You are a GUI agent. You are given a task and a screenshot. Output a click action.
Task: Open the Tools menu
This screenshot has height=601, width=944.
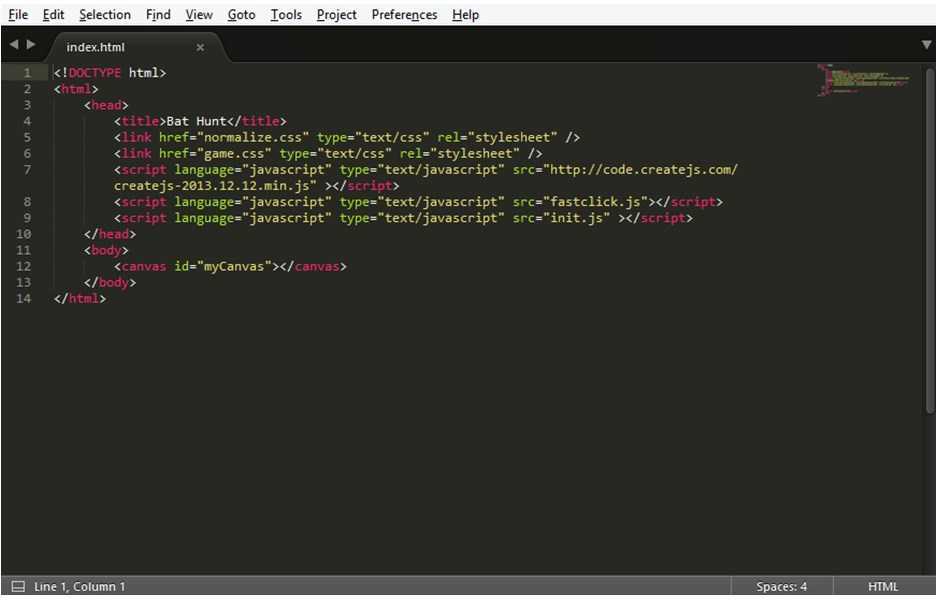tap(286, 14)
